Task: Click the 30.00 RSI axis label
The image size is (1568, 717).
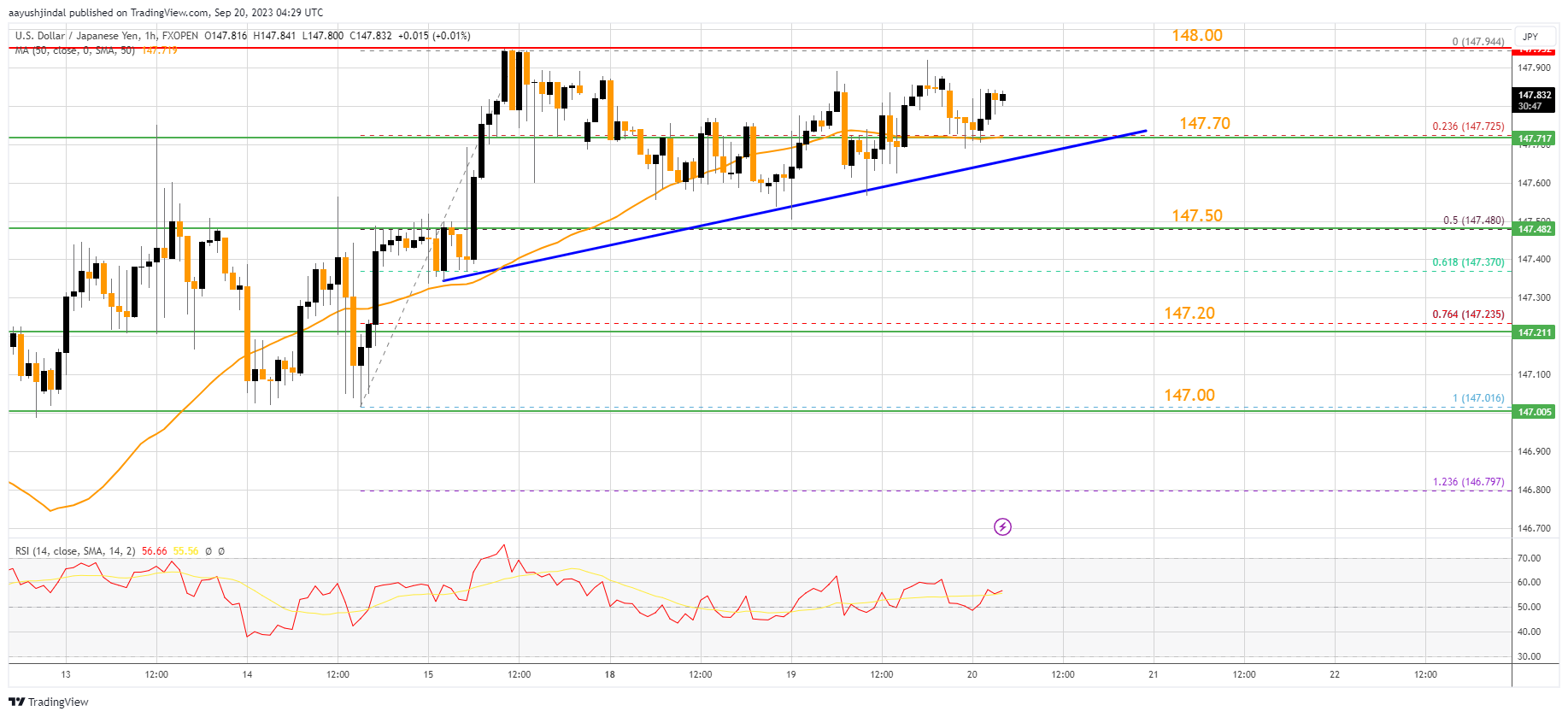Action: pos(1529,657)
